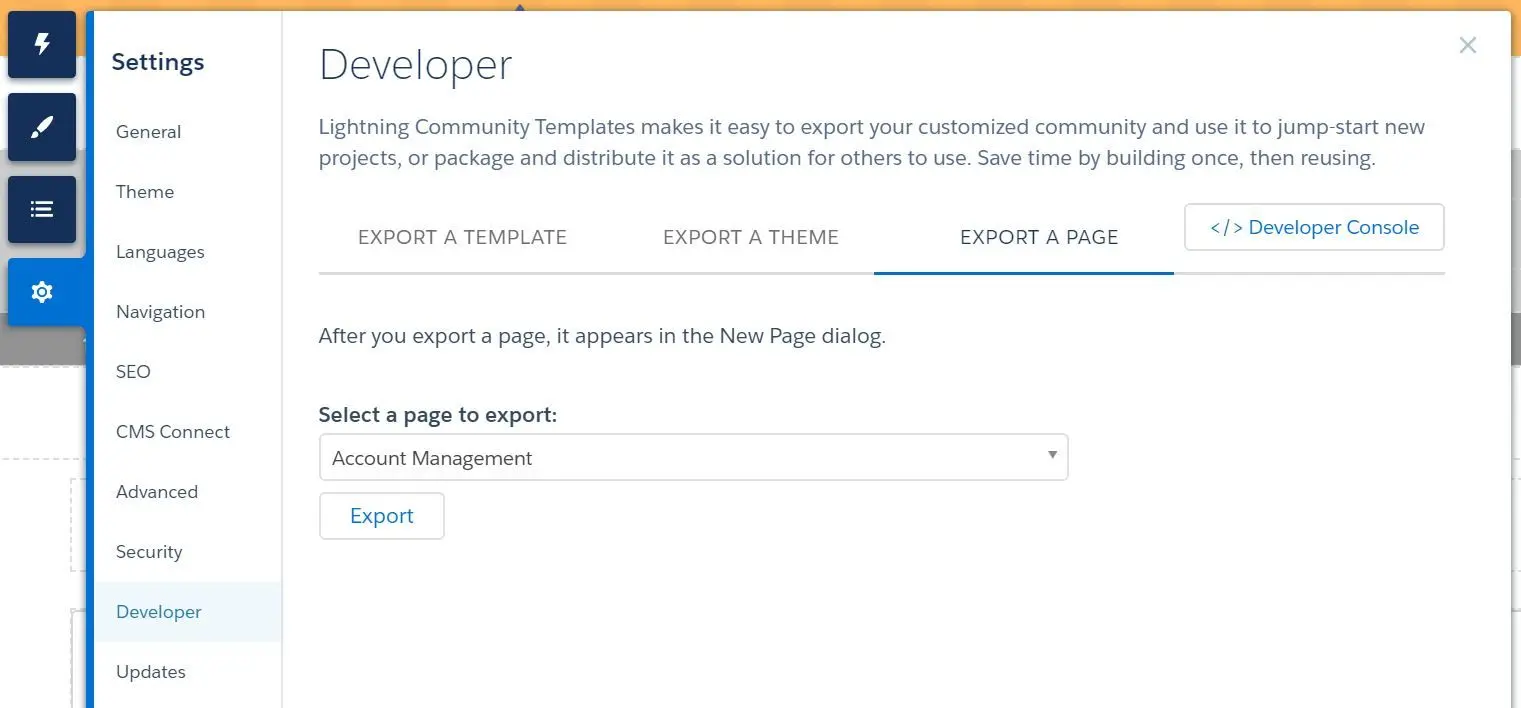This screenshot has height=708, width=1521.
Task: Click the Export button
Action: (381, 516)
